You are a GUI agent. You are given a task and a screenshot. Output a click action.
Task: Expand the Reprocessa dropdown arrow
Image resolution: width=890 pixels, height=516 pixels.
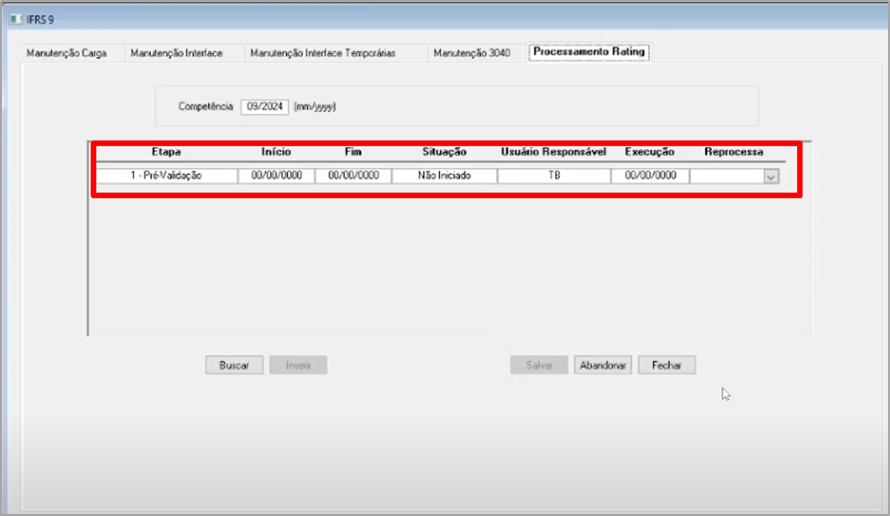(x=771, y=177)
